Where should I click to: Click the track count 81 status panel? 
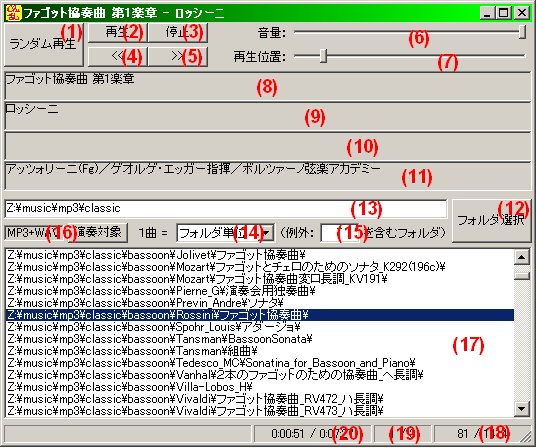pyautogui.click(x=482, y=434)
